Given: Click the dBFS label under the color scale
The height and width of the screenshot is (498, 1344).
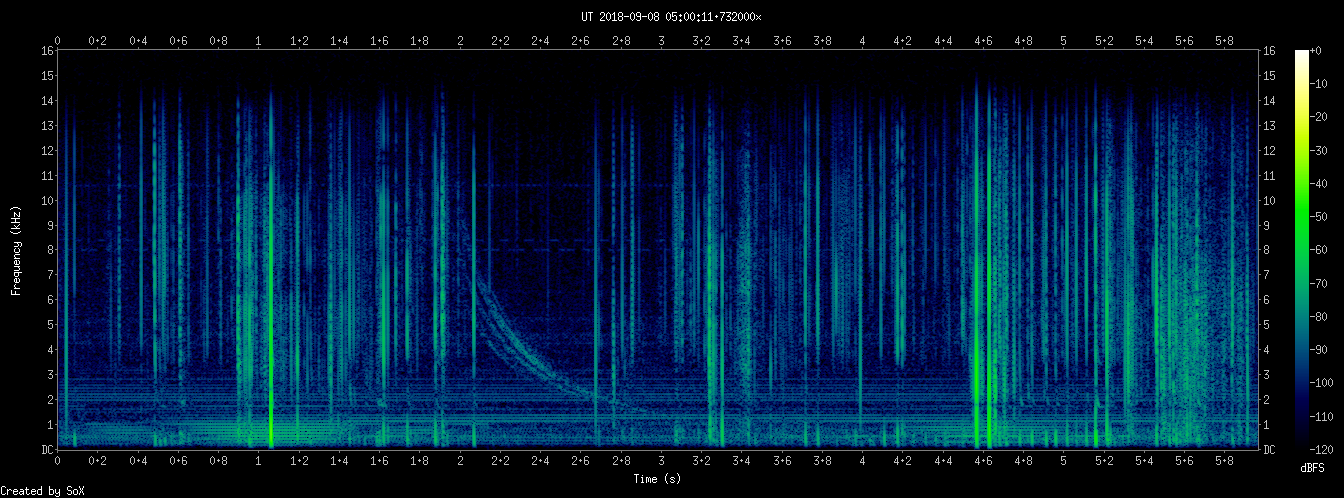Looking at the screenshot, I should pyautogui.click(x=1313, y=467).
